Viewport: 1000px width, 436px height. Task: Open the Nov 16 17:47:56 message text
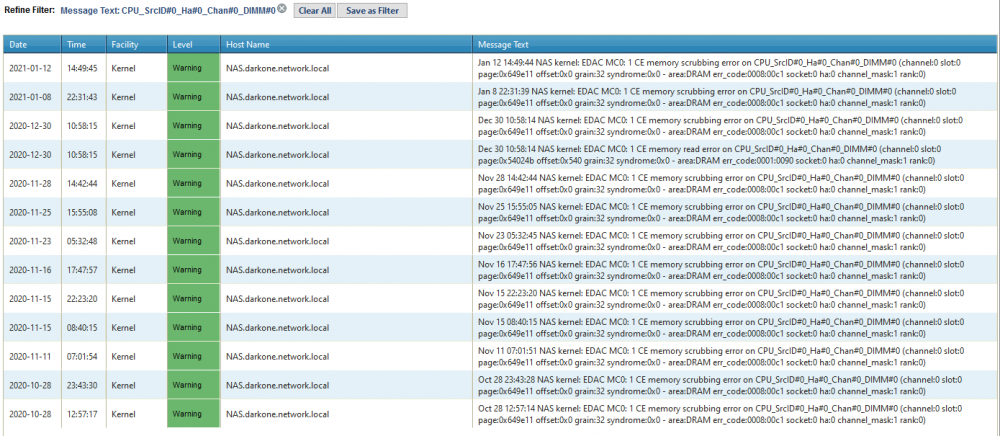coord(719,270)
